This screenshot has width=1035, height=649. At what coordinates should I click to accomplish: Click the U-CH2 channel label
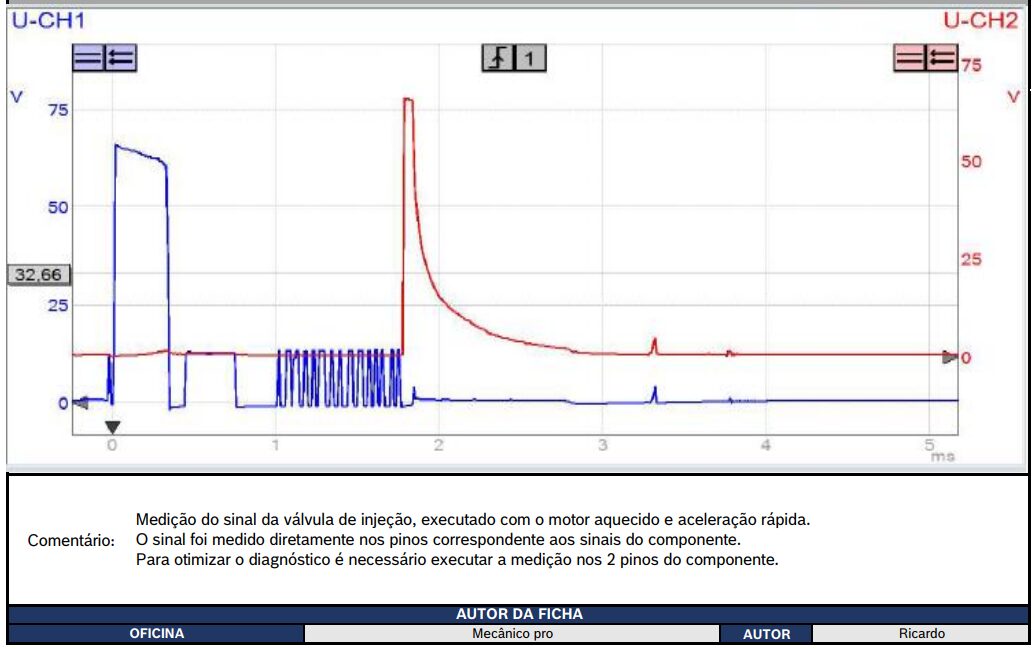click(981, 20)
